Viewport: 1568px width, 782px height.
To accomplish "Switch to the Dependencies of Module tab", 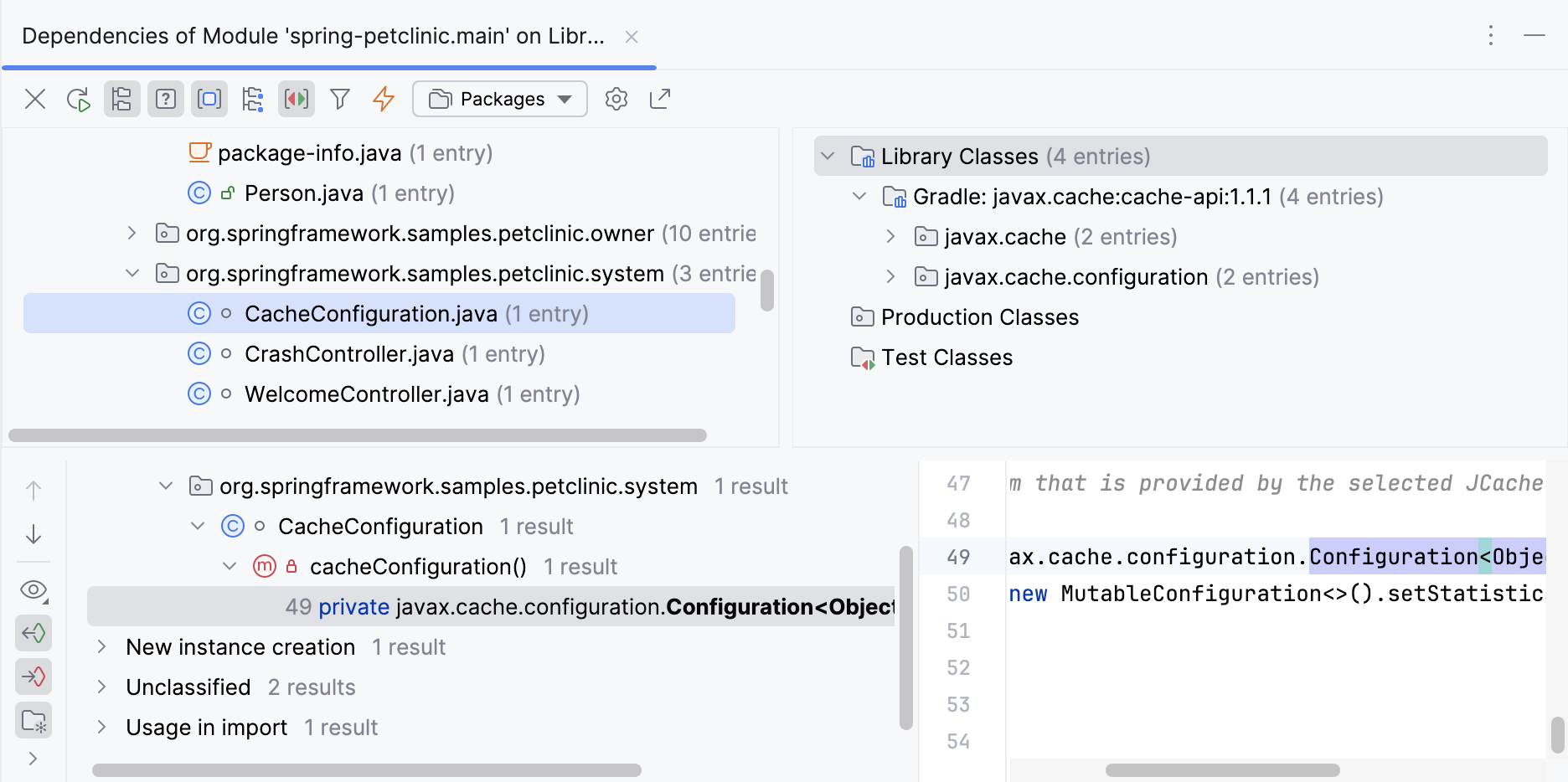I will 313,35.
